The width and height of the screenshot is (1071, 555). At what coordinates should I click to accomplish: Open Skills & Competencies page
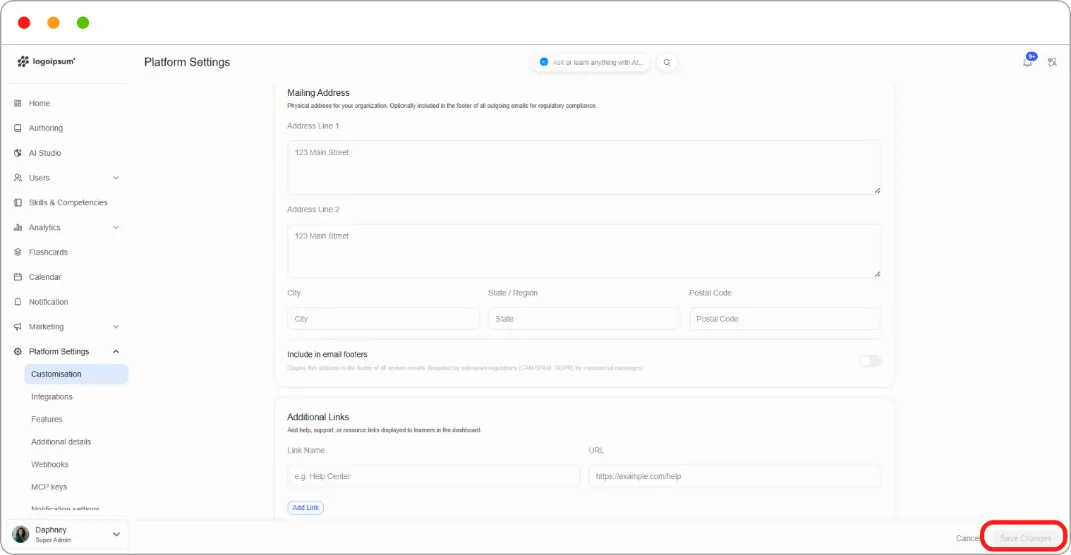(66, 203)
